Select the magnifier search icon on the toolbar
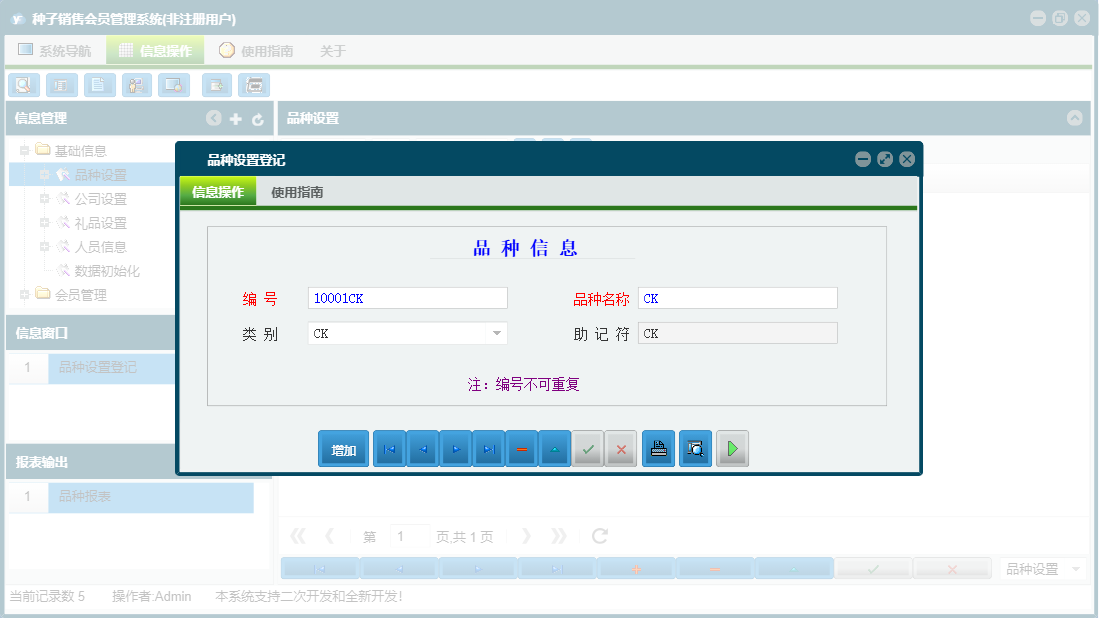 (x=23, y=85)
